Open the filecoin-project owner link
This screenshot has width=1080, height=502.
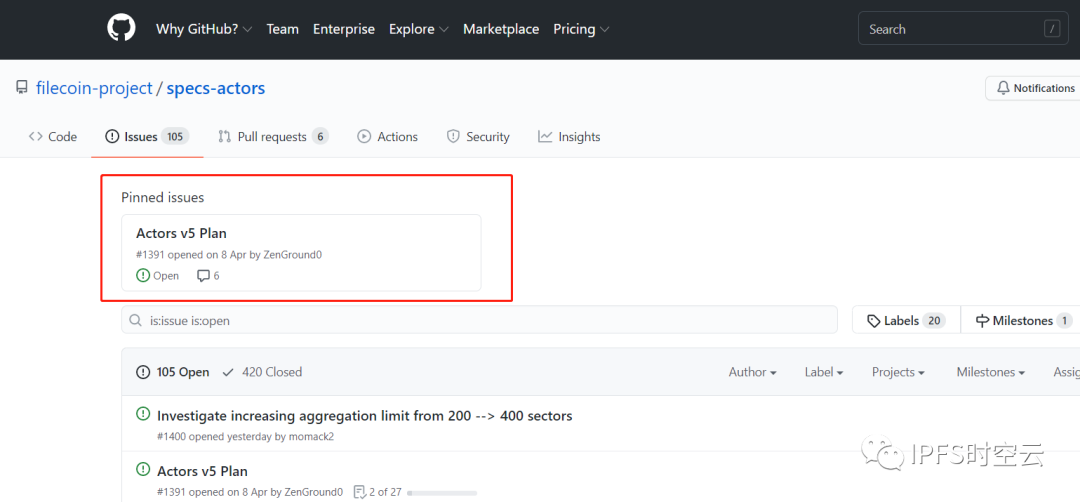[x=94, y=88]
